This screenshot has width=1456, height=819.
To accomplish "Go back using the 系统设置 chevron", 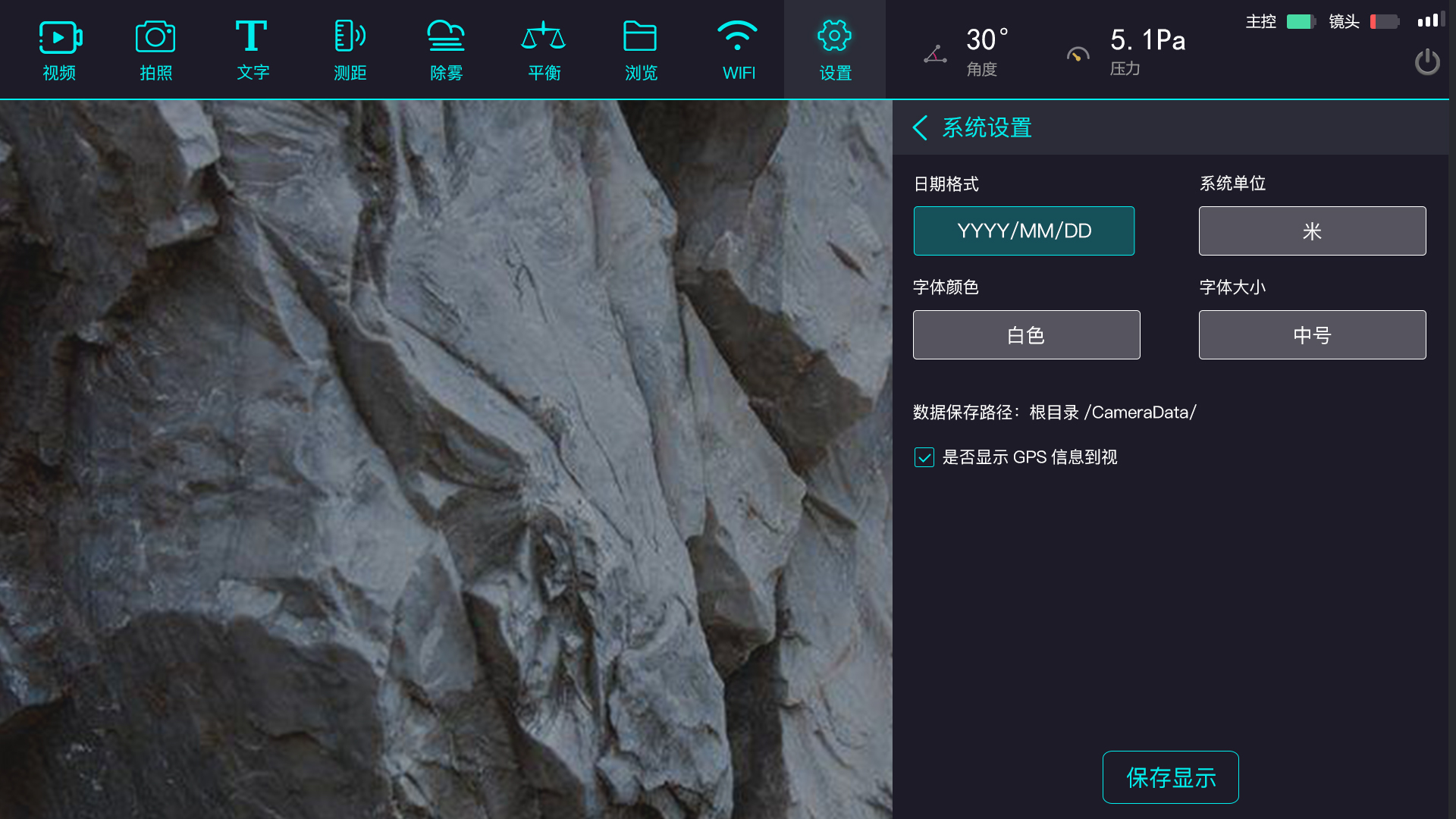I will point(920,127).
